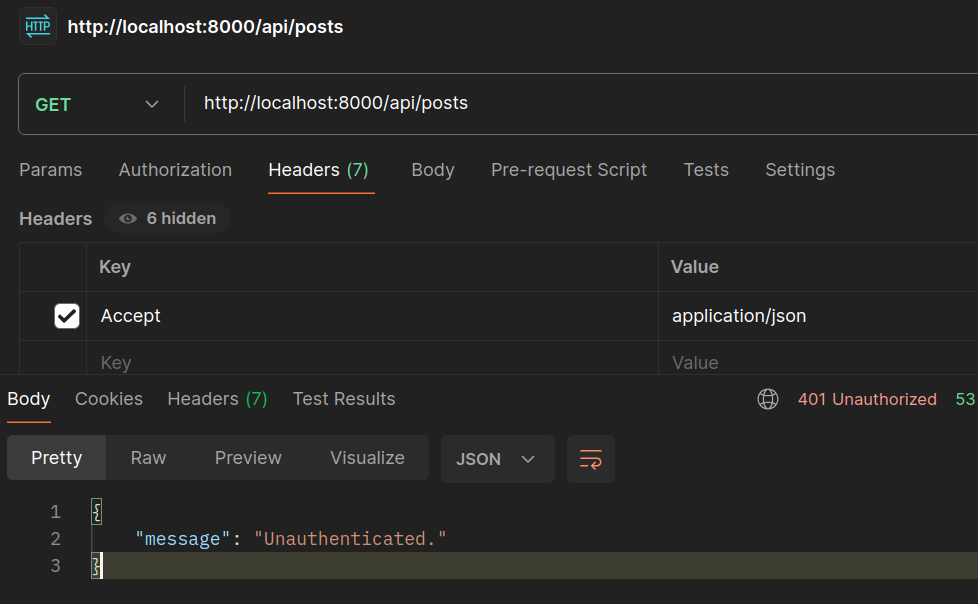978x604 pixels.
Task: Toggle the wrap lines icon button
Action: coord(591,459)
